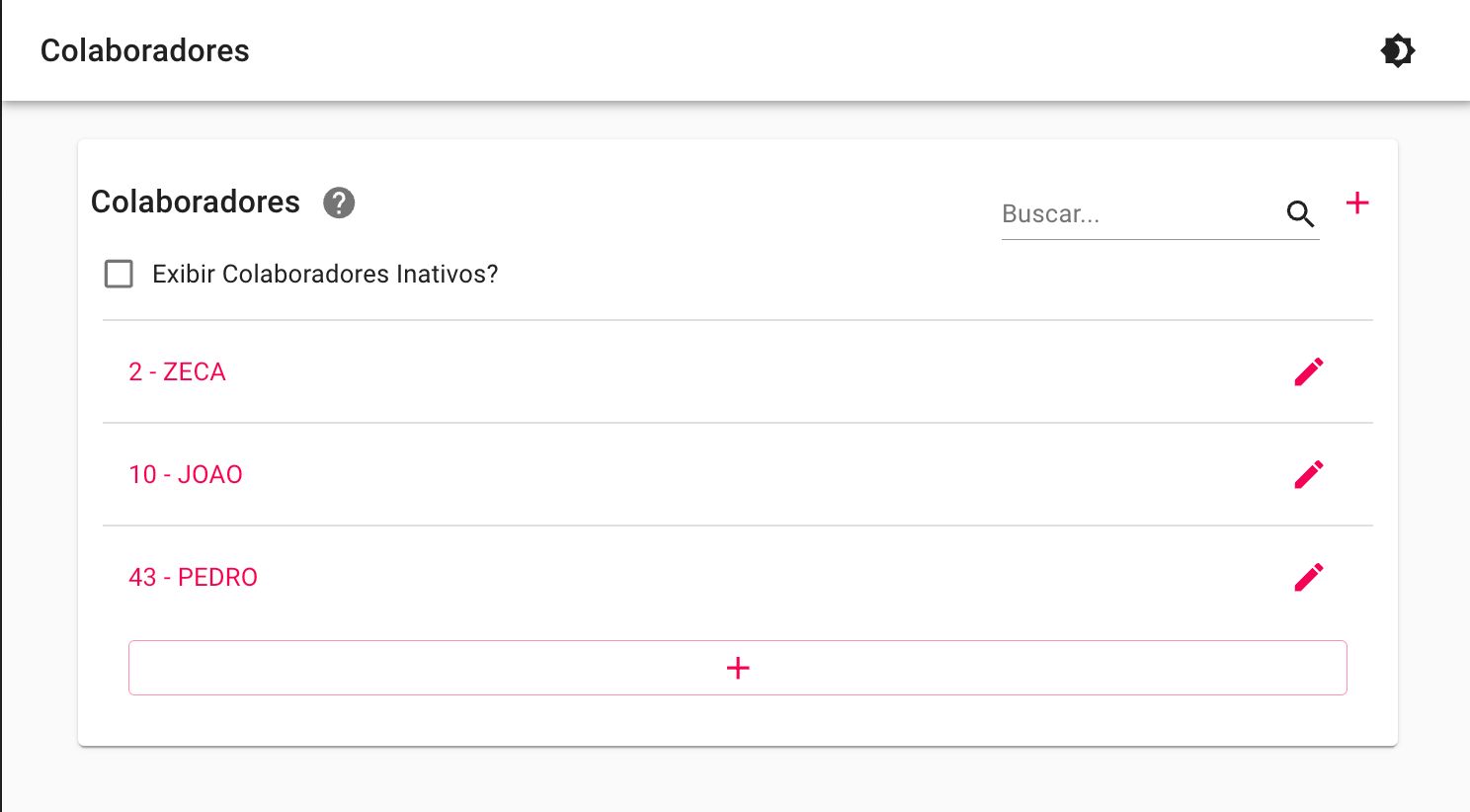
Task: Add a collaborator with the plus icon beside search
Action: [1357, 203]
